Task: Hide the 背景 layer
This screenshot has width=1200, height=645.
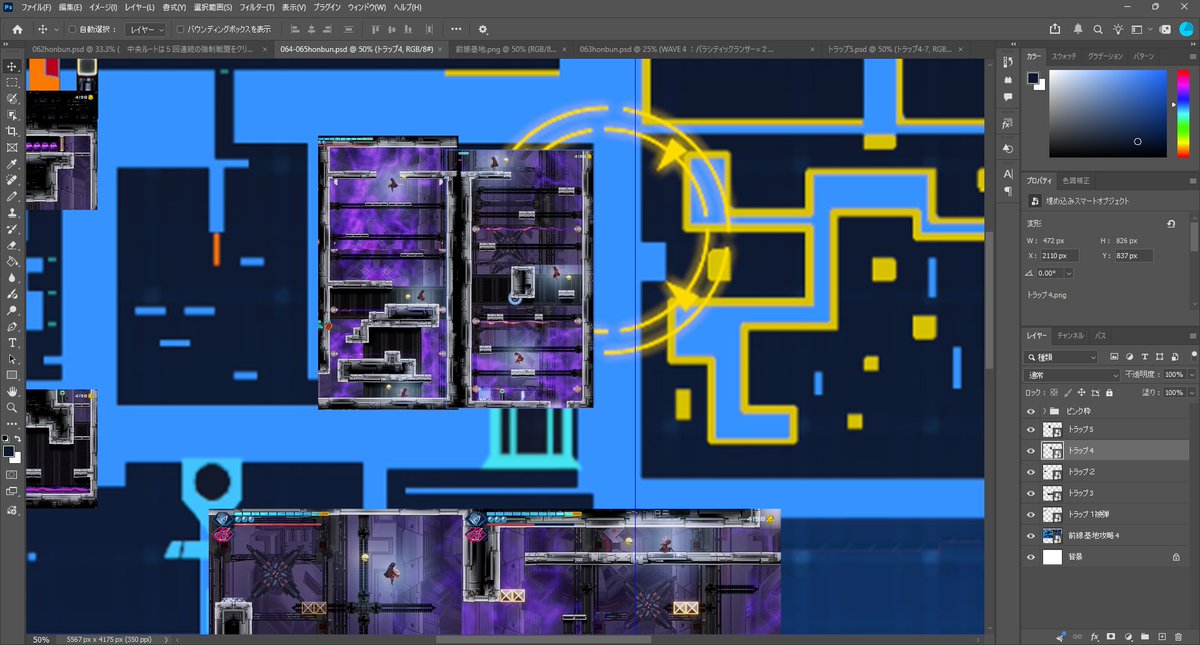Action: pyautogui.click(x=1030, y=556)
